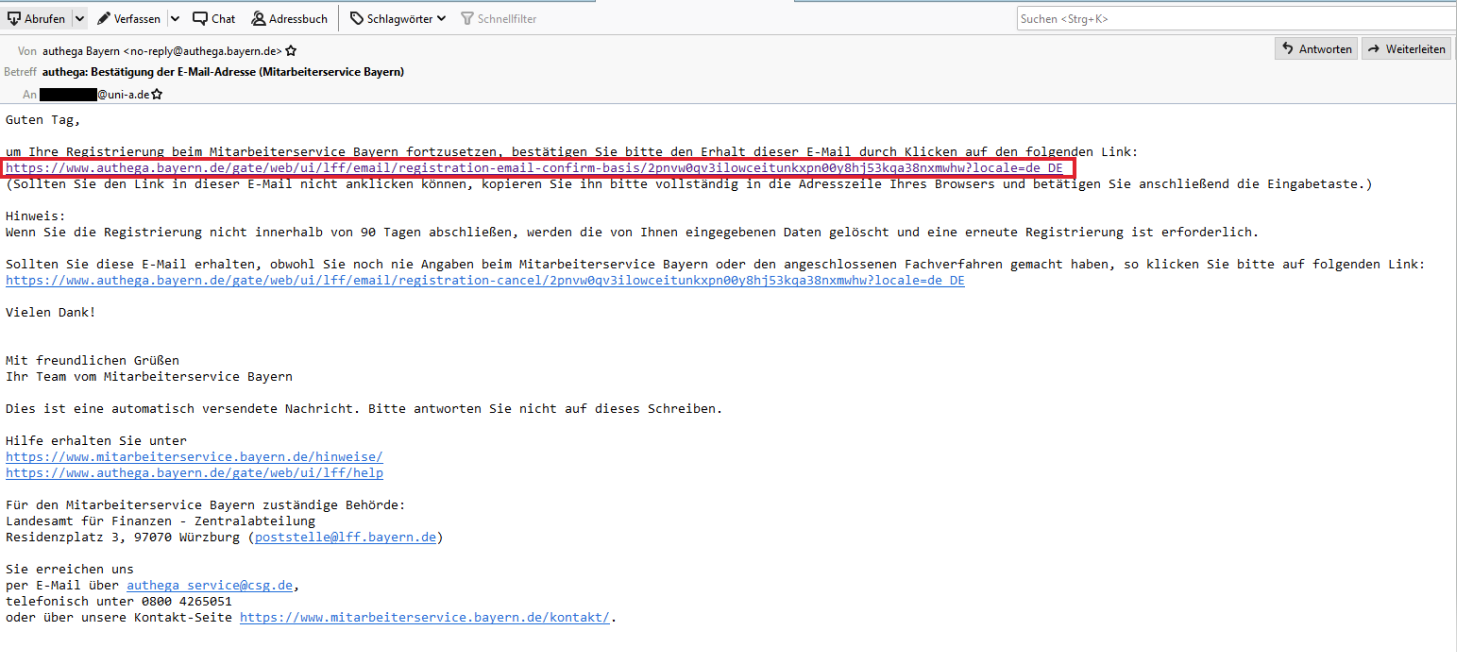Click the authega_service@csg.de email link
Screen dimensions: 1457x652
tap(211, 585)
